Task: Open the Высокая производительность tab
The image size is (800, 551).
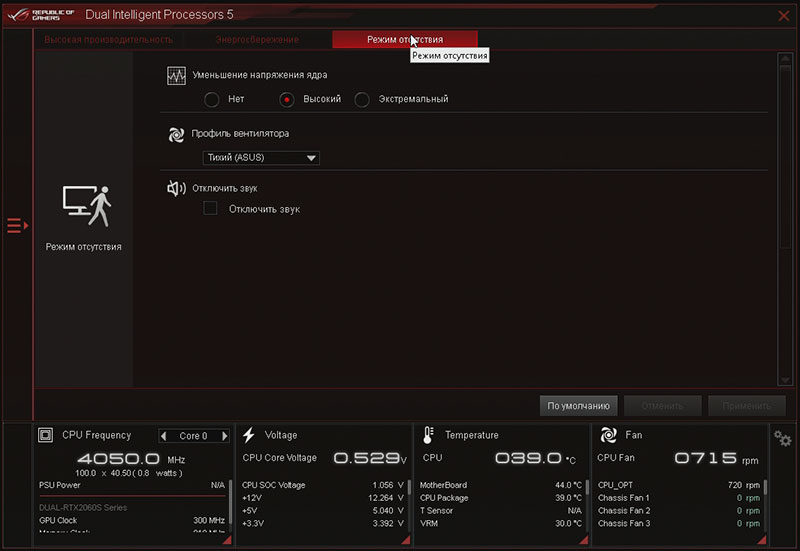Action: (x=108, y=39)
